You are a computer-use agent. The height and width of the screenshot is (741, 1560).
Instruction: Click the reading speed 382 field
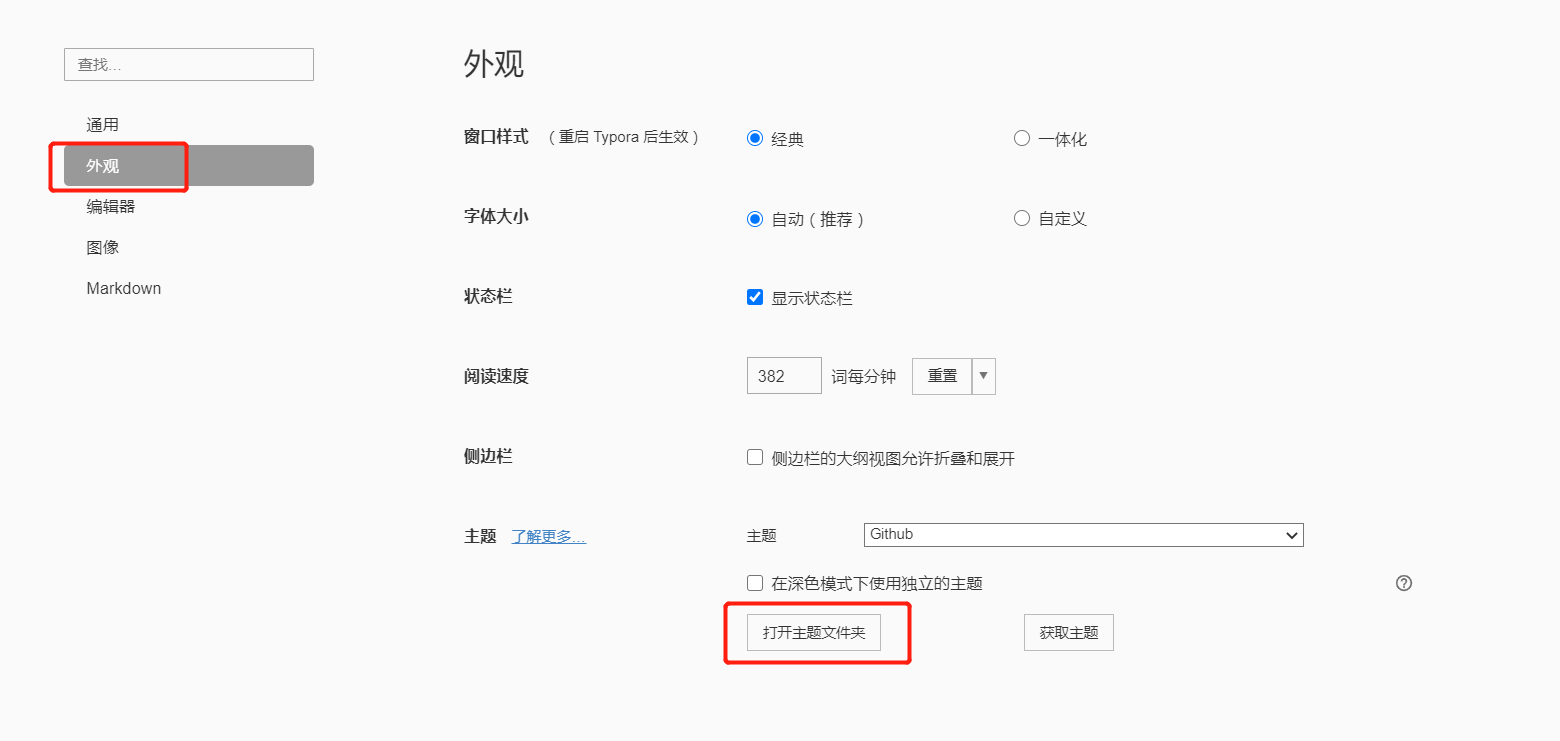pyautogui.click(x=784, y=376)
